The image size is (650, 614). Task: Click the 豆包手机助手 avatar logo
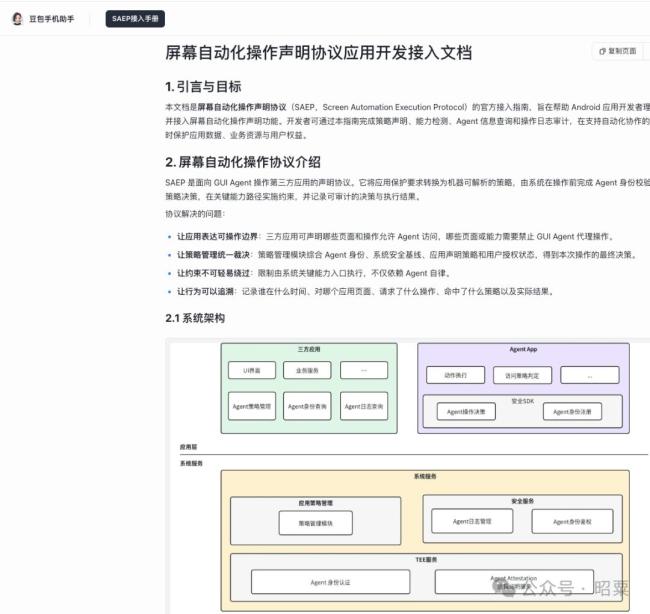[17, 19]
